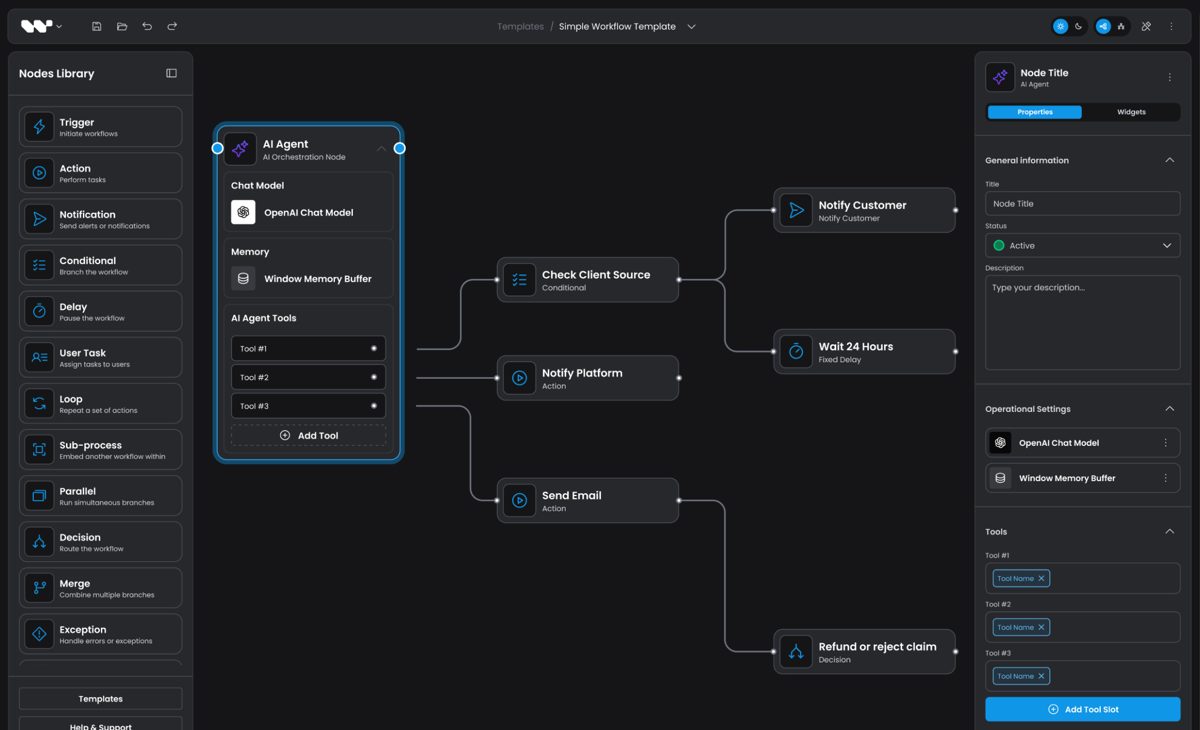
Task: Select Tool #3 slot in AI Agent node
Action: click(x=308, y=406)
